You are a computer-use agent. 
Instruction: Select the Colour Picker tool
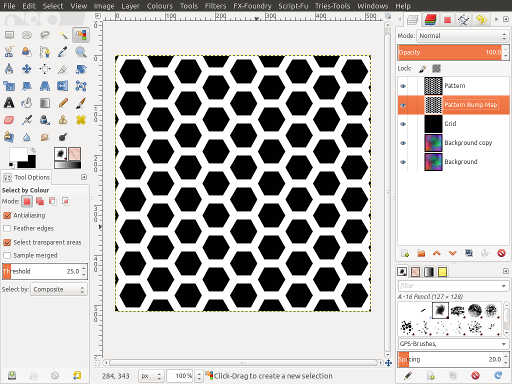63,52
